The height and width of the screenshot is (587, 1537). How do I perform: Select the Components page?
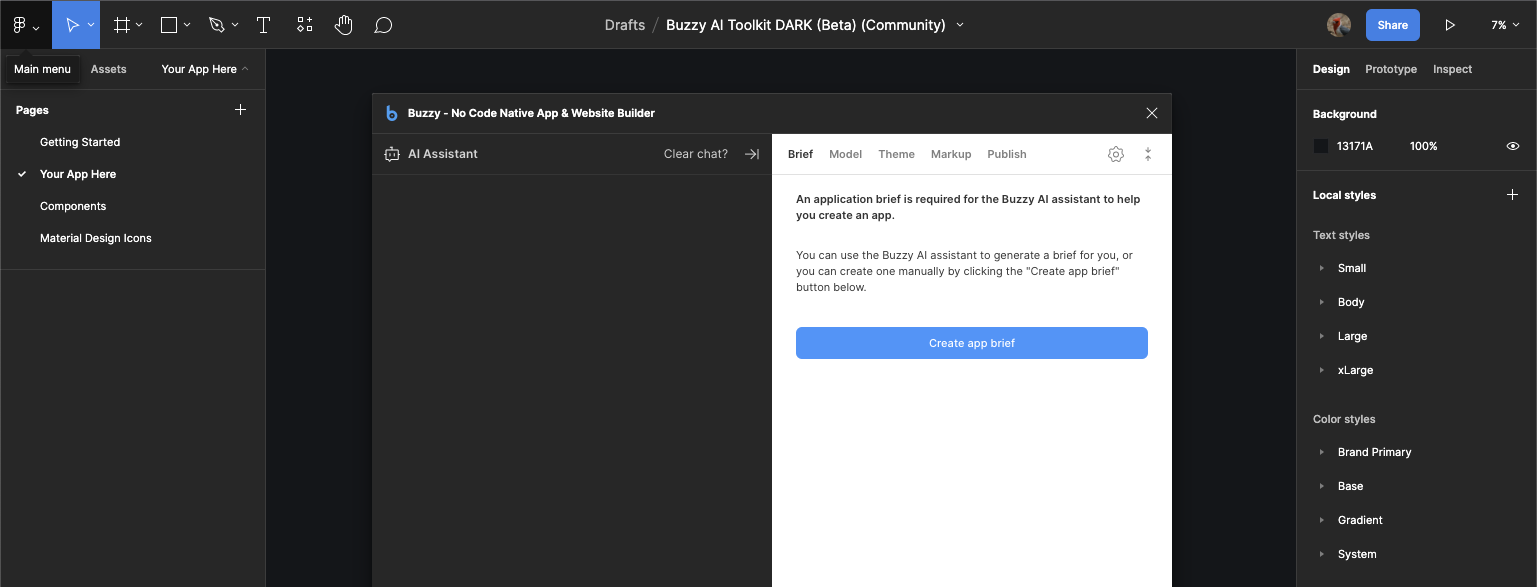tap(73, 206)
